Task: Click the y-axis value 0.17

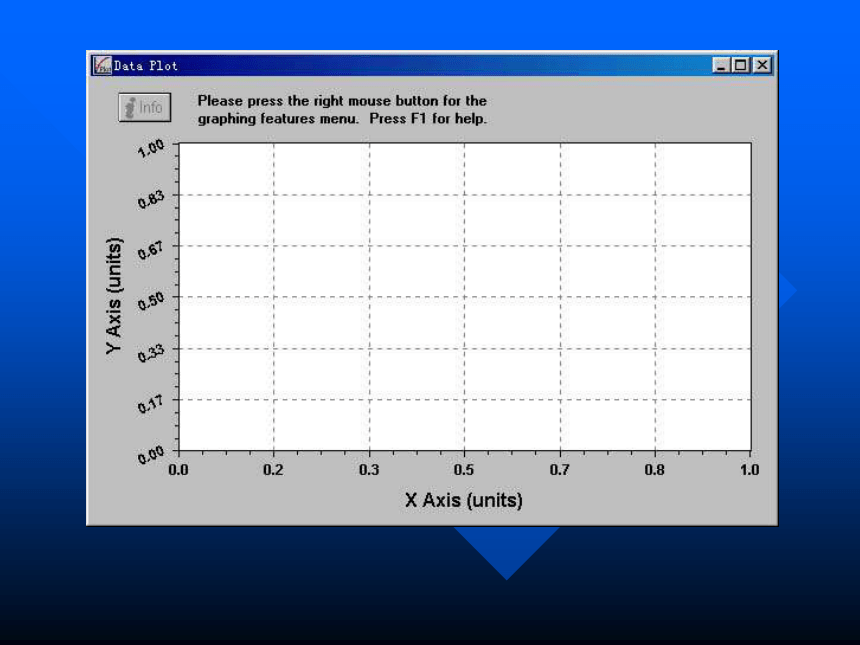Action: tap(151, 404)
